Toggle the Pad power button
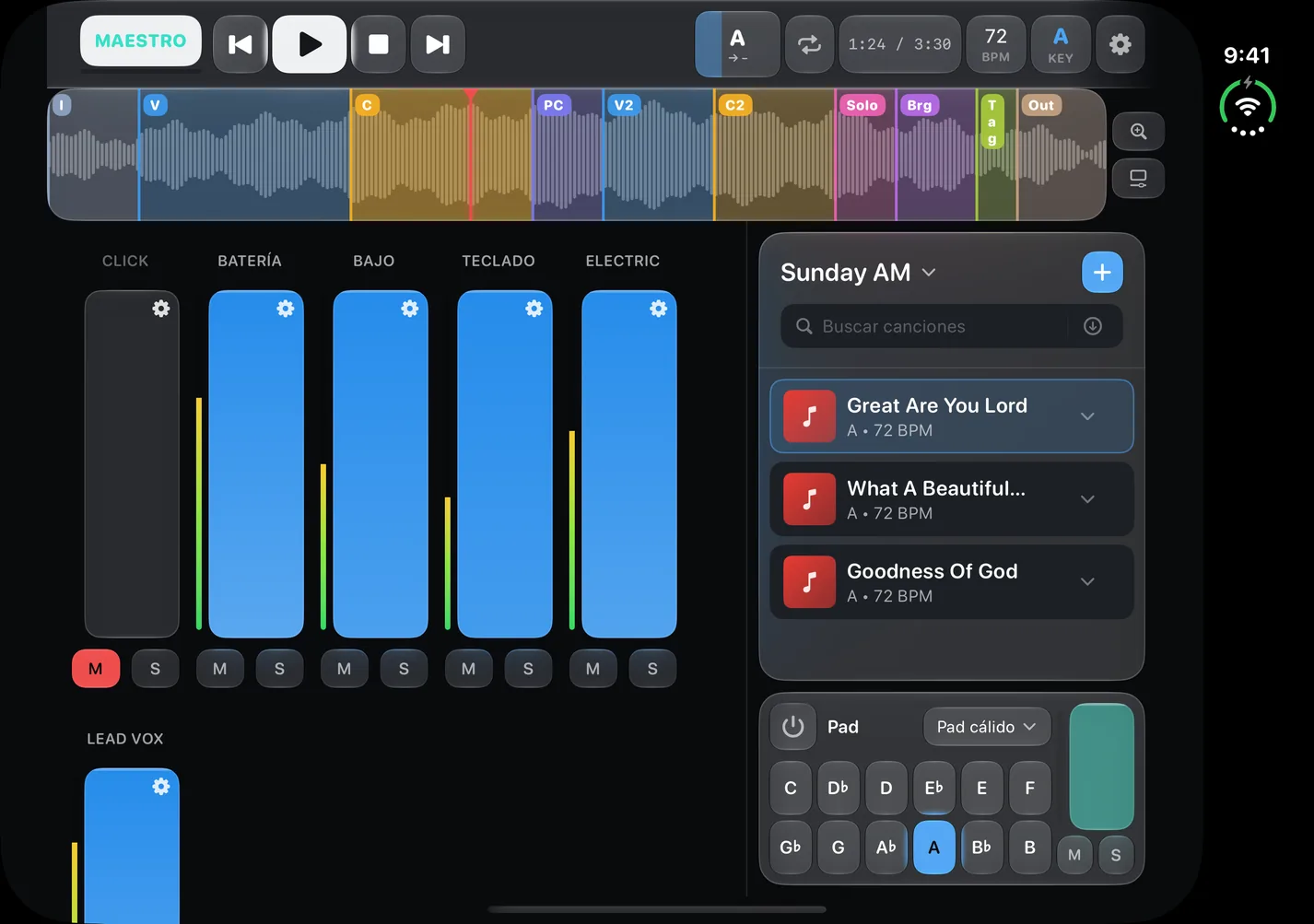Image resolution: width=1314 pixels, height=924 pixels. click(793, 727)
